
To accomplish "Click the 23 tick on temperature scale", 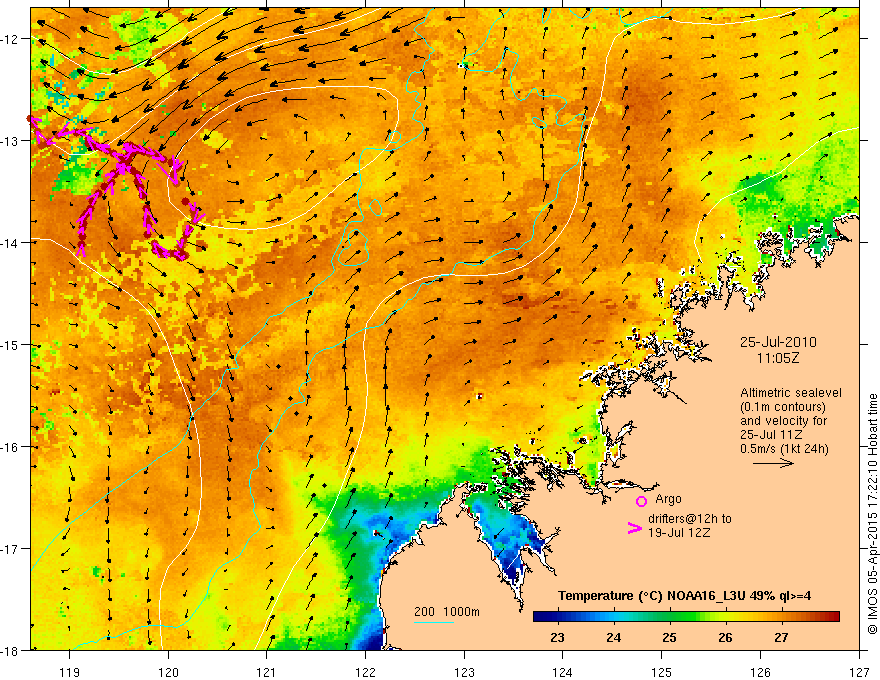I will (x=557, y=637).
